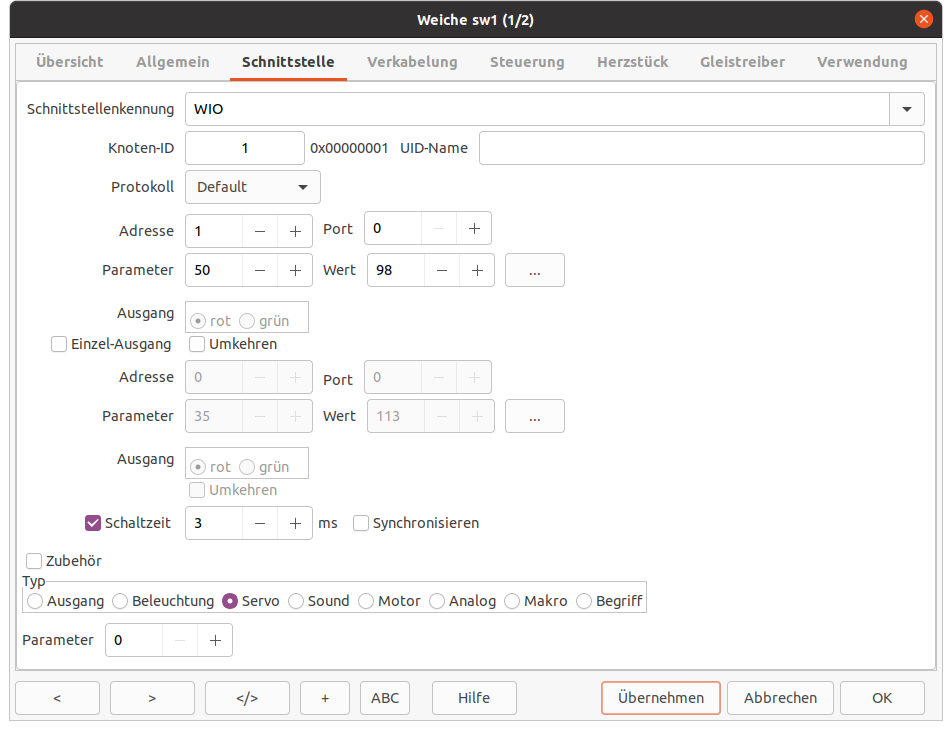The image size is (952, 730).
Task: Click into the UID-Name text field
Action: click(701, 148)
